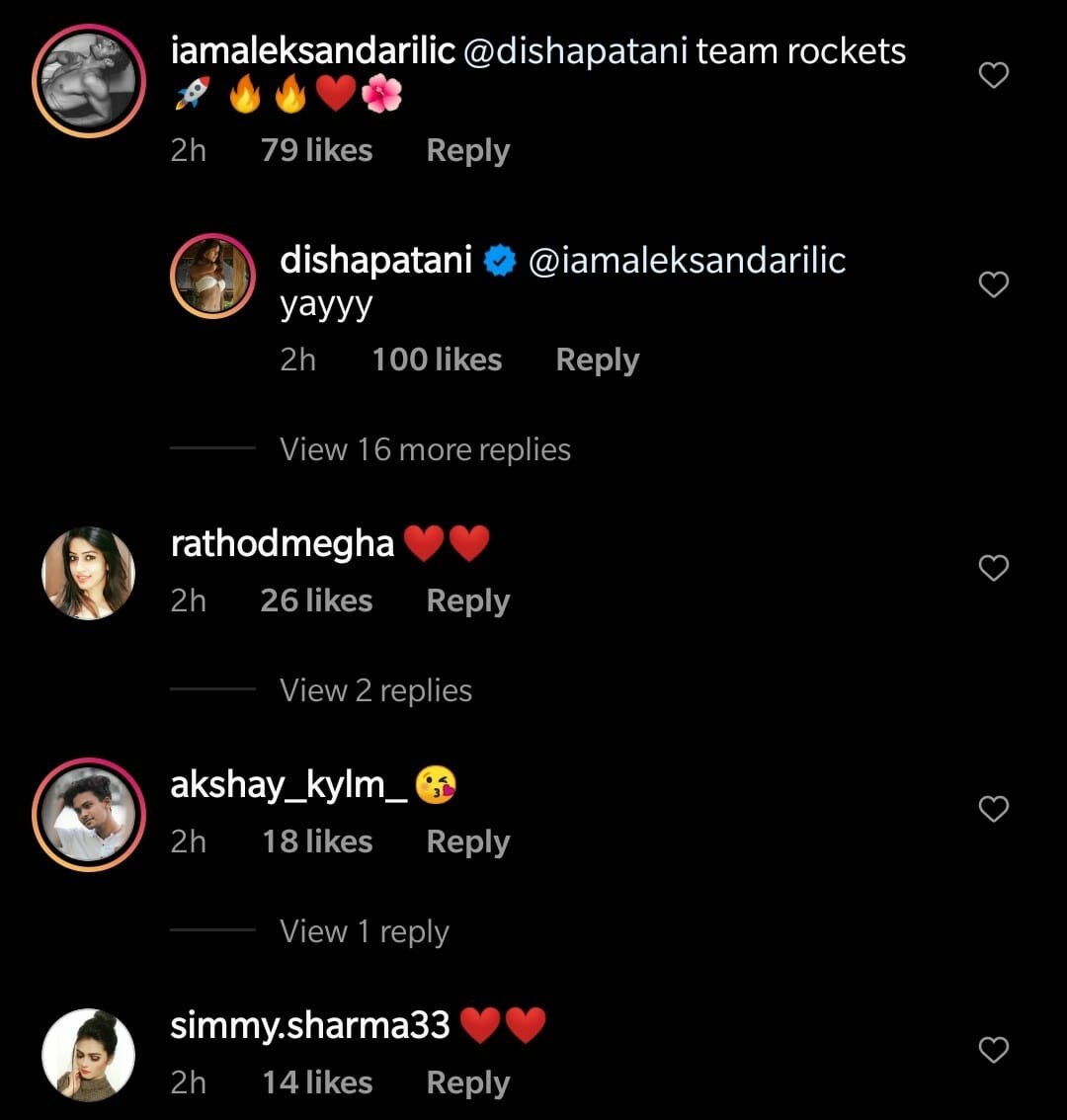Screen dimensions: 1067x1120
Task: Open akshay_kylm_'s story avatar
Action: 89,815
